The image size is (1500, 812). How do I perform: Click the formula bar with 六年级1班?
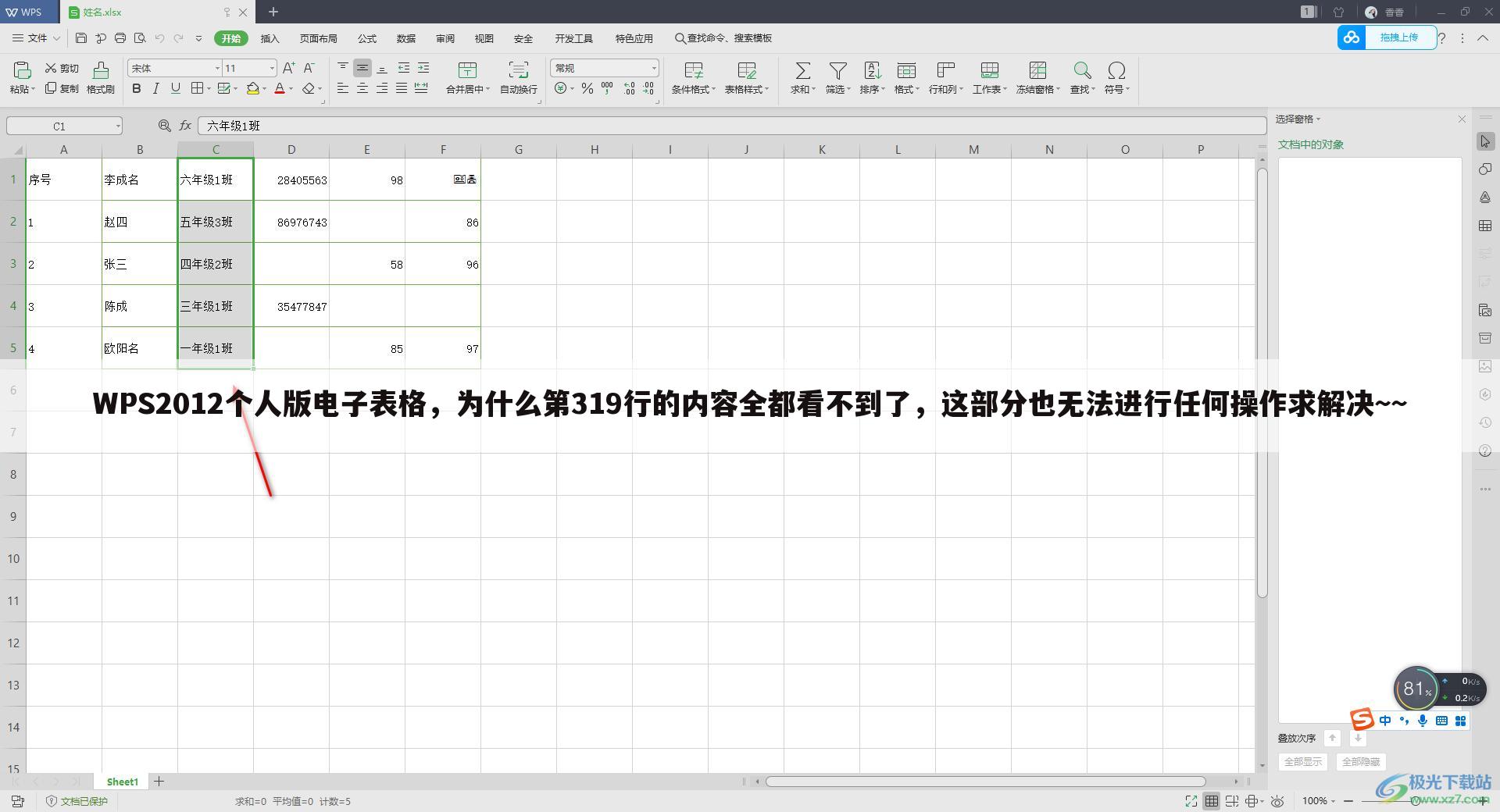click(x=732, y=126)
